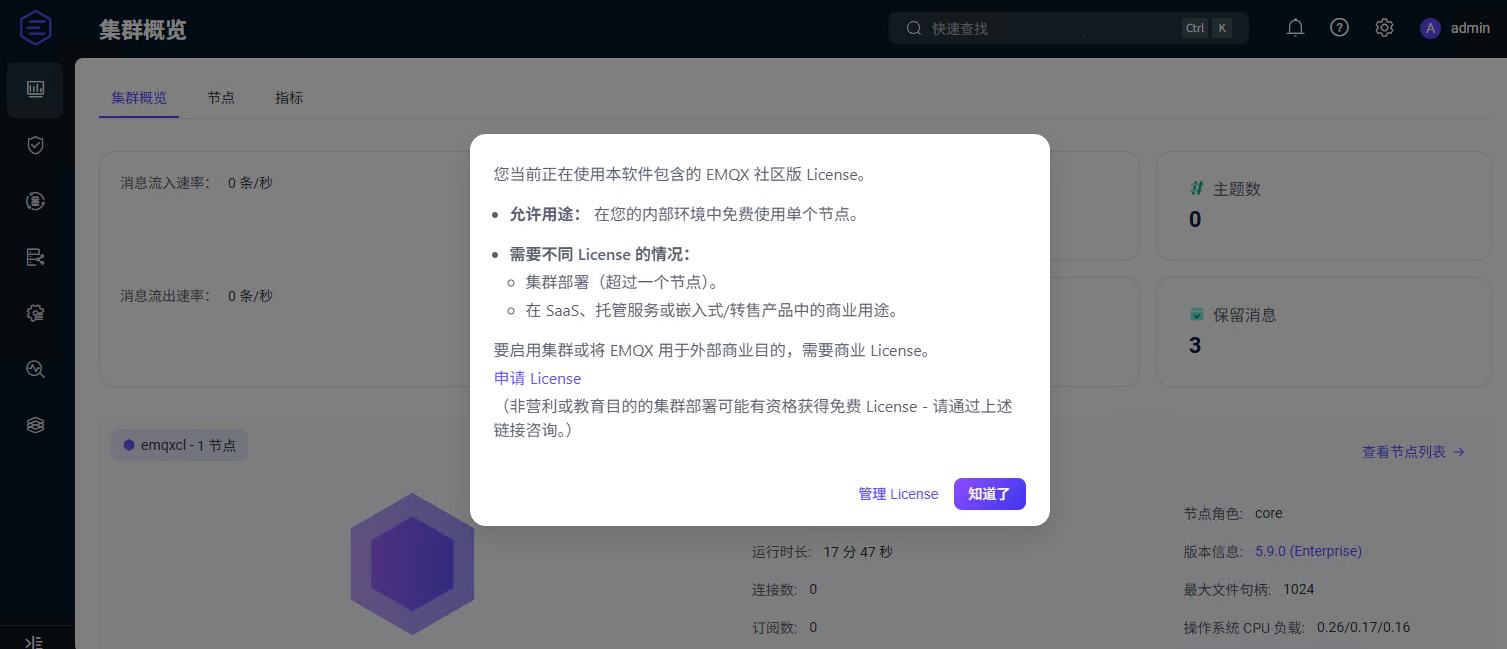Switch to the 节点 tab
Image resolution: width=1507 pixels, height=649 pixels.
tap(221, 98)
